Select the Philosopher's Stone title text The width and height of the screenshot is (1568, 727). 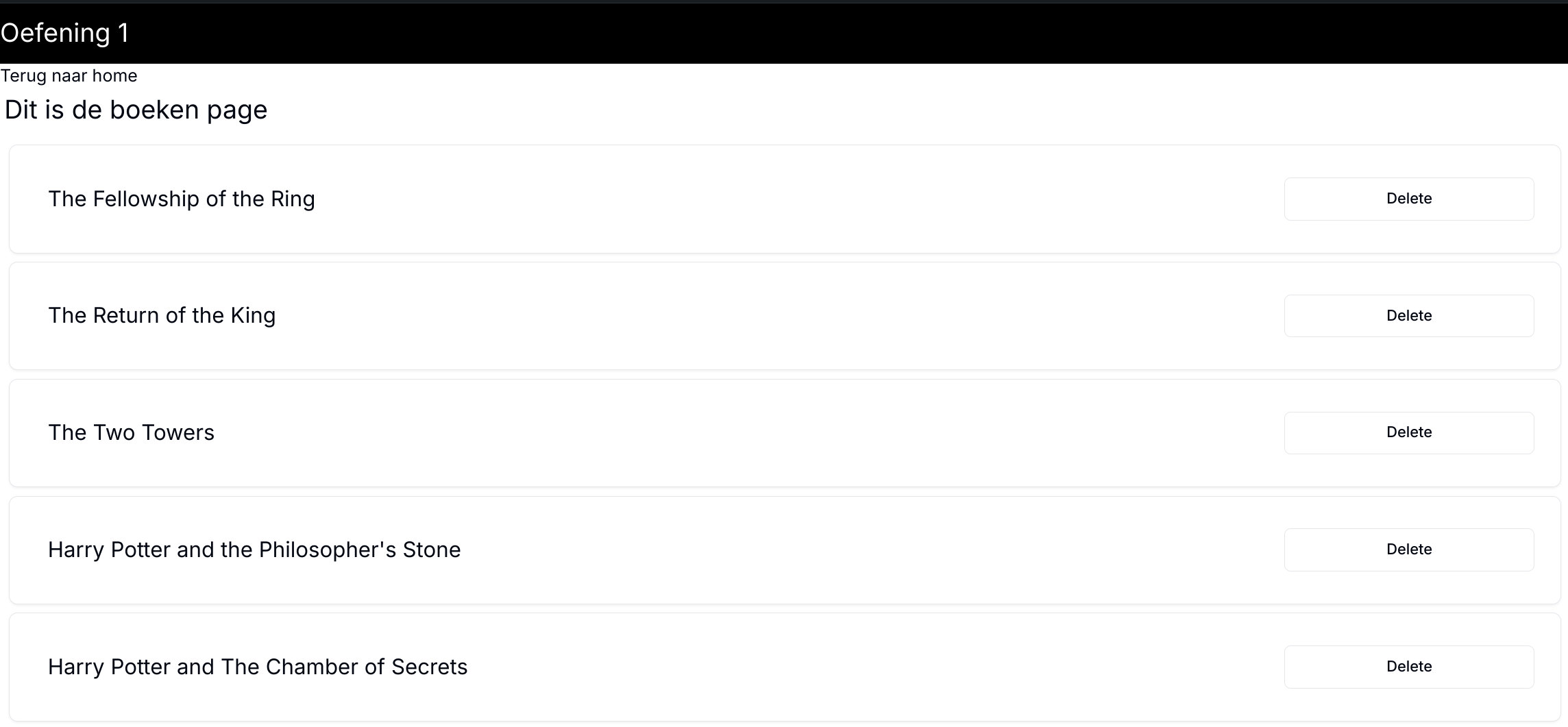tap(254, 550)
